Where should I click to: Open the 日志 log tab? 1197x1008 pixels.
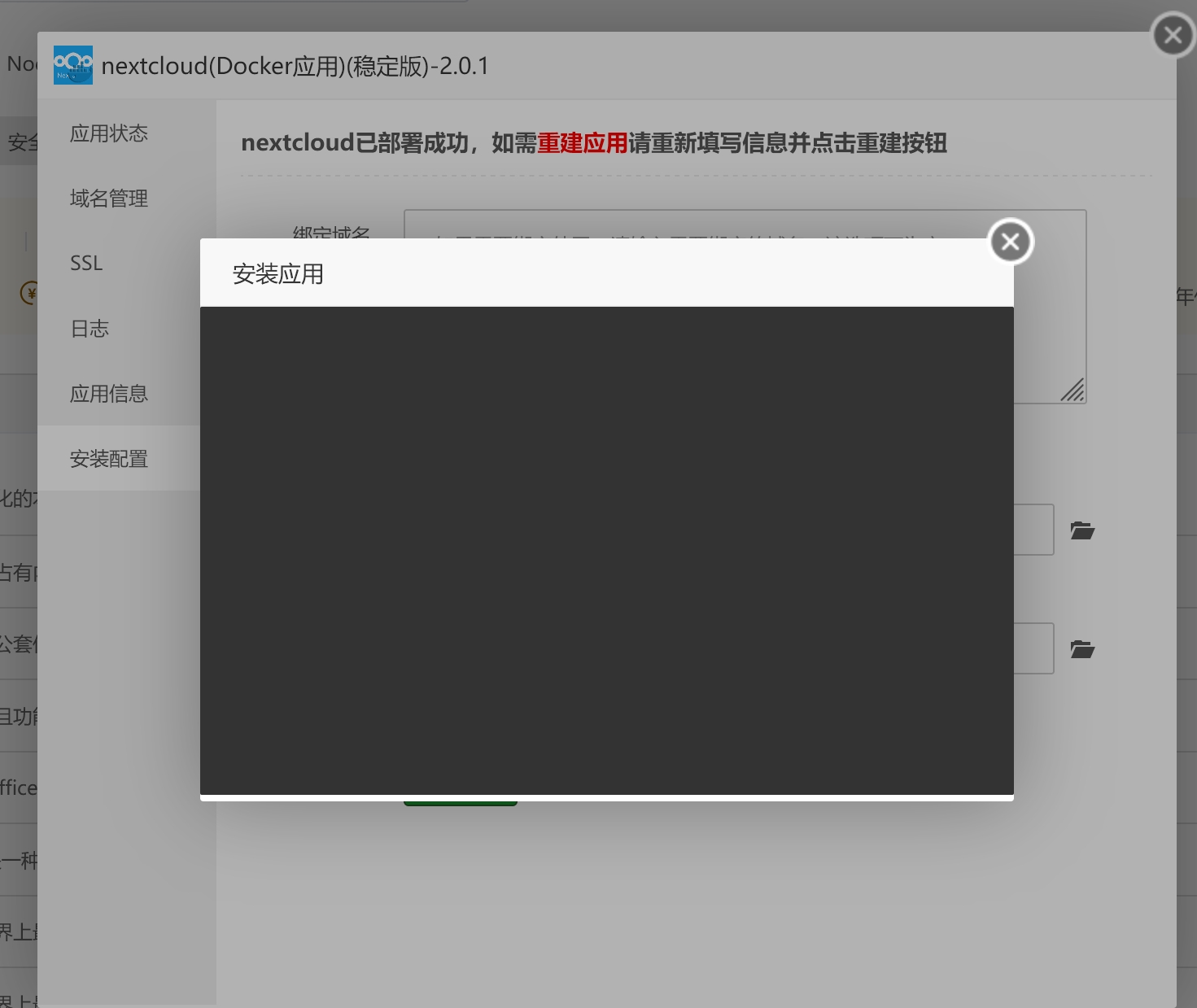coord(90,329)
